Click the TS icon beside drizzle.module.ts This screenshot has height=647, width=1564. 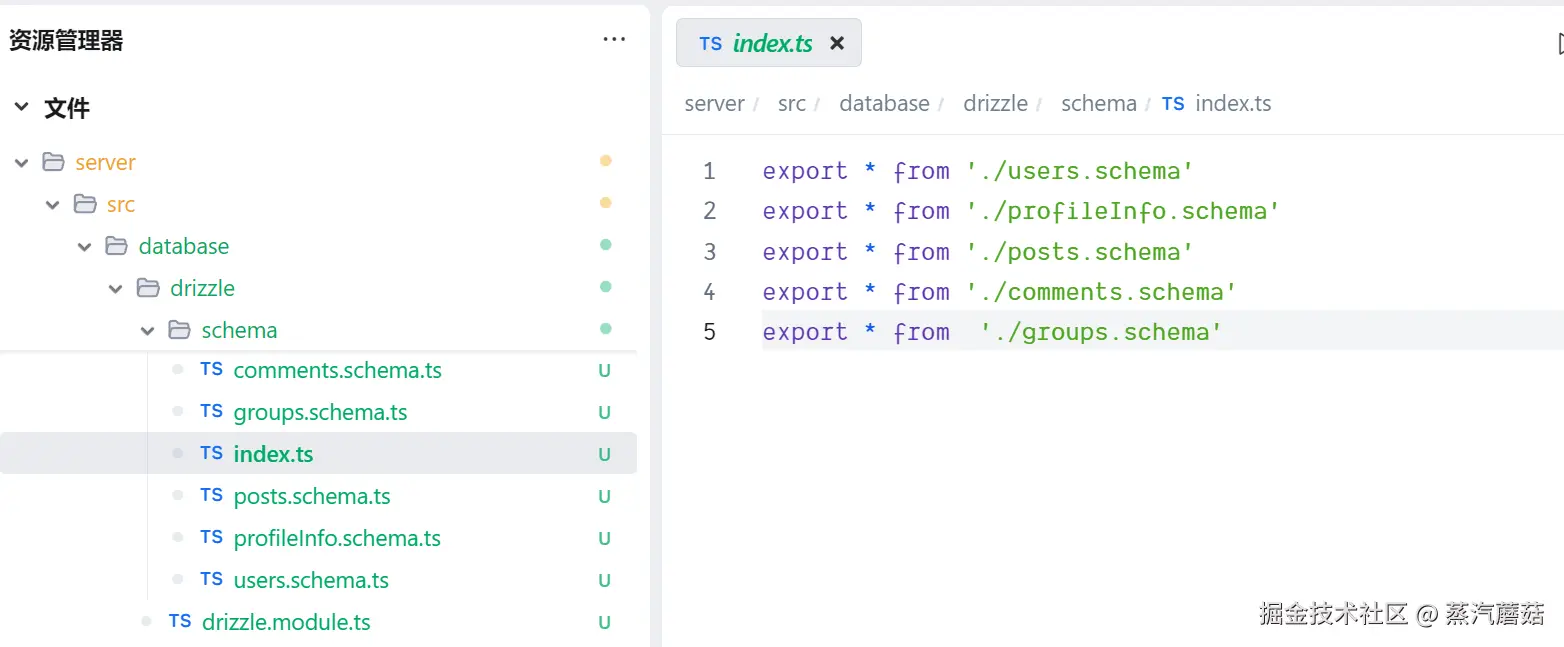pos(180,622)
